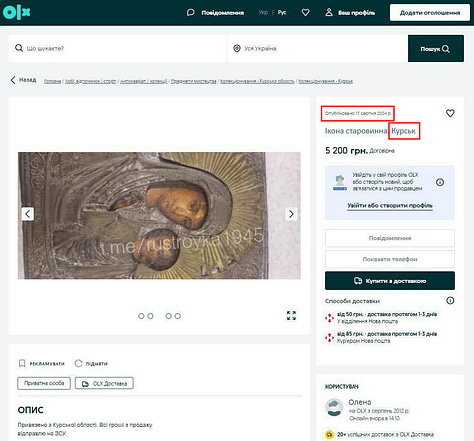
Task: Select the second gallery dot
Action: (150, 316)
